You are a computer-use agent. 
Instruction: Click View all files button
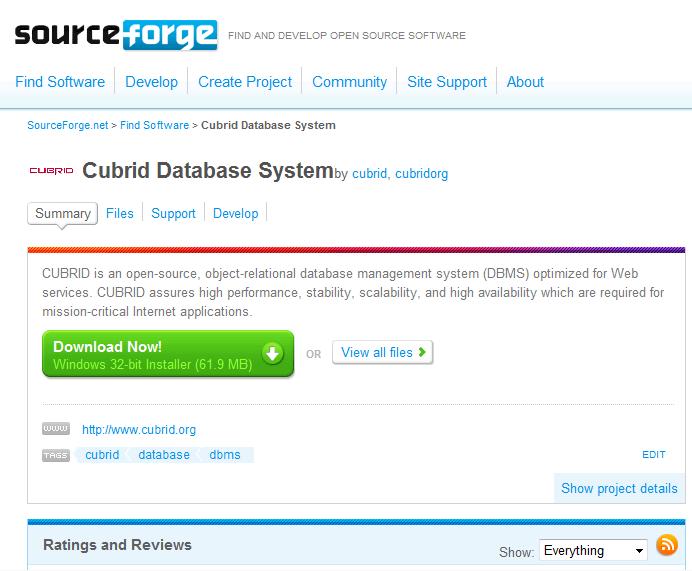383,352
